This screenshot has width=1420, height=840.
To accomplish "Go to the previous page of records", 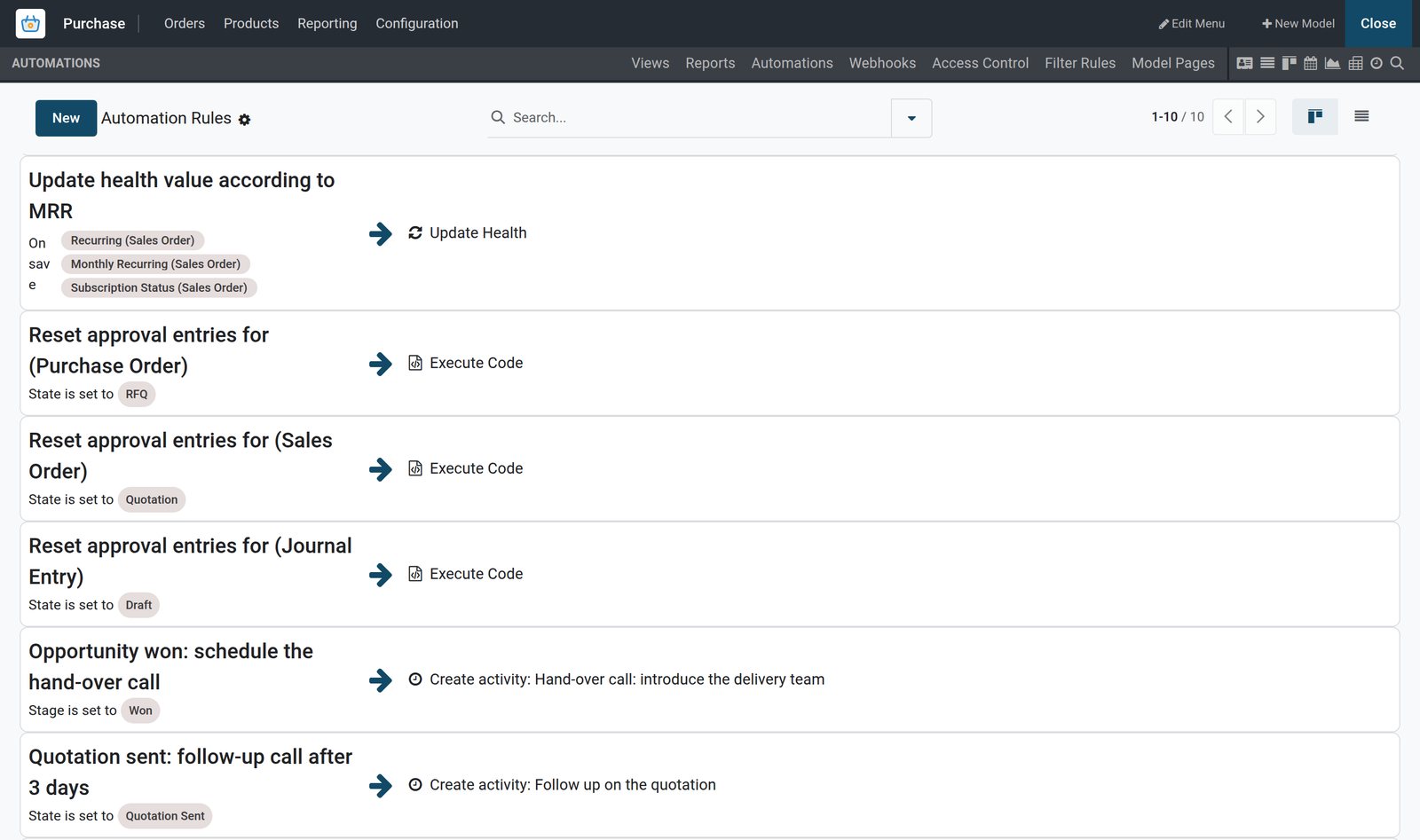I will 1228,117.
